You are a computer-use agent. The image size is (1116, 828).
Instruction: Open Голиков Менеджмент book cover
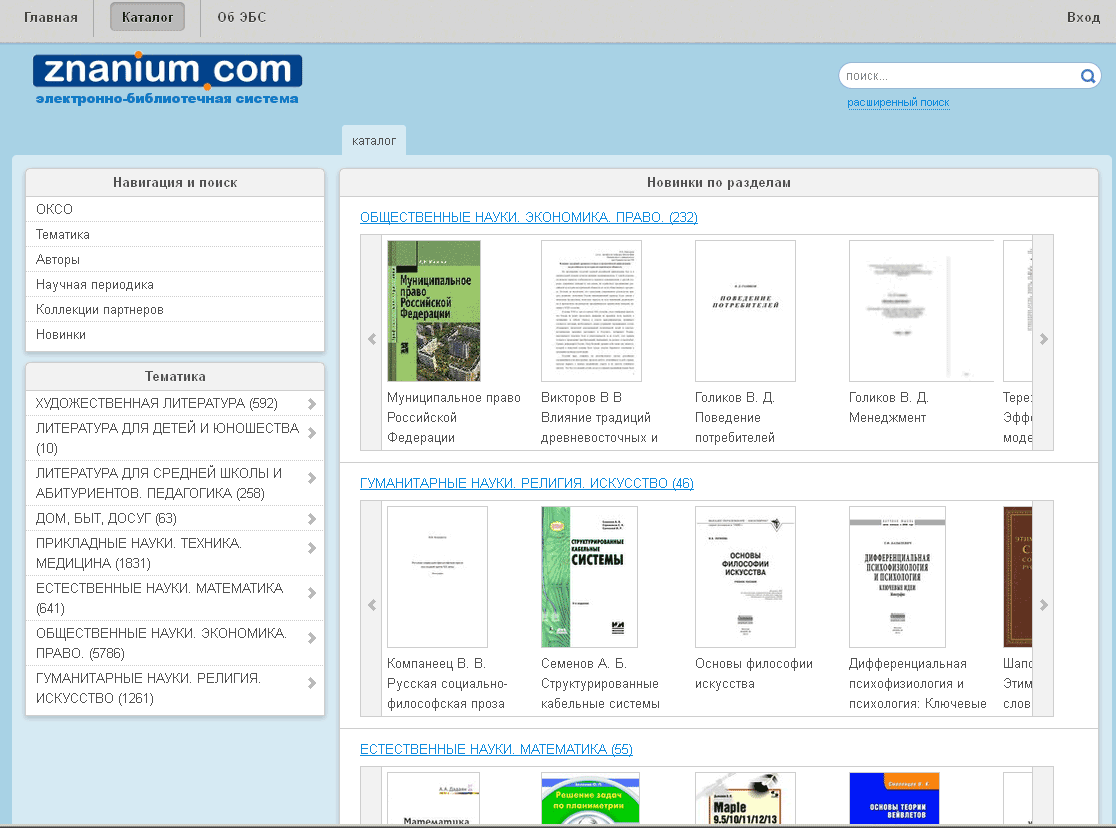click(921, 310)
